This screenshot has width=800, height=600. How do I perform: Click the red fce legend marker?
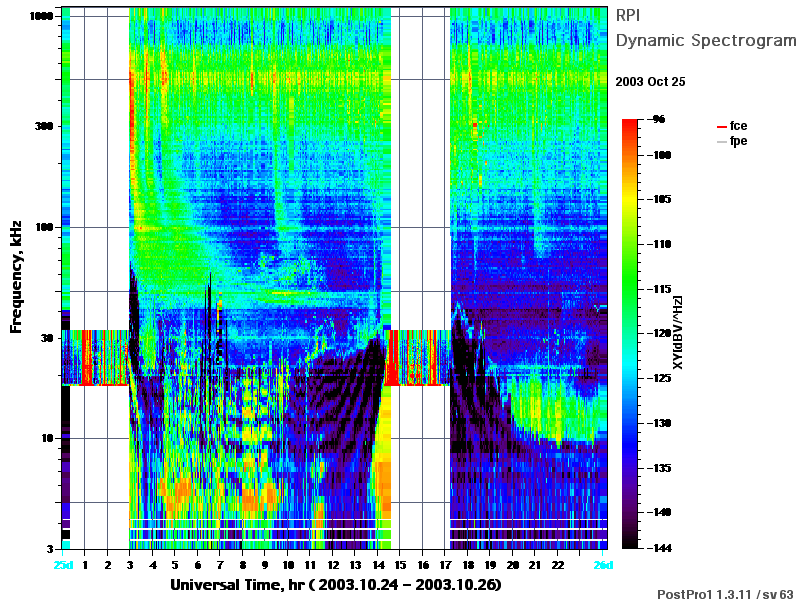click(721, 127)
